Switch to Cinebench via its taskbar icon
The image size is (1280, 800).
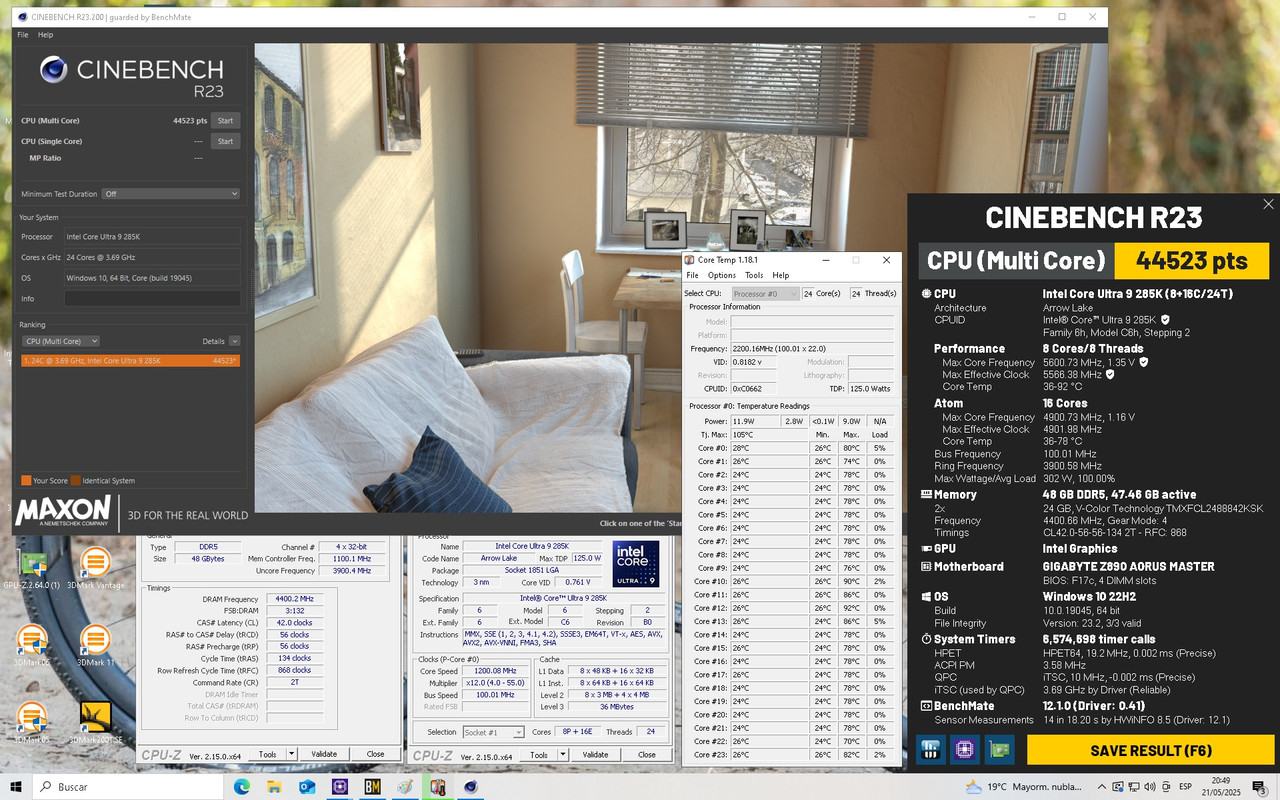(470, 787)
